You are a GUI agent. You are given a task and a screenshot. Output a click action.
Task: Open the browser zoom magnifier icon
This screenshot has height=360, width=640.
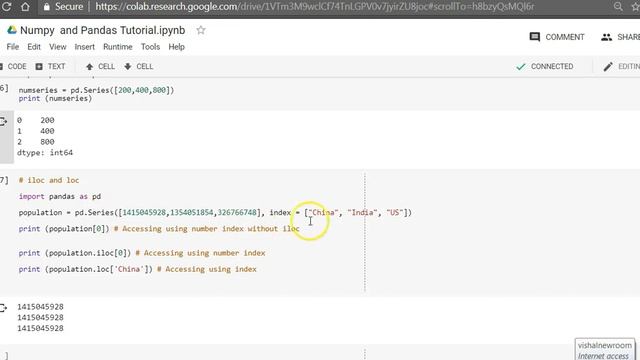tap(618, 7)
